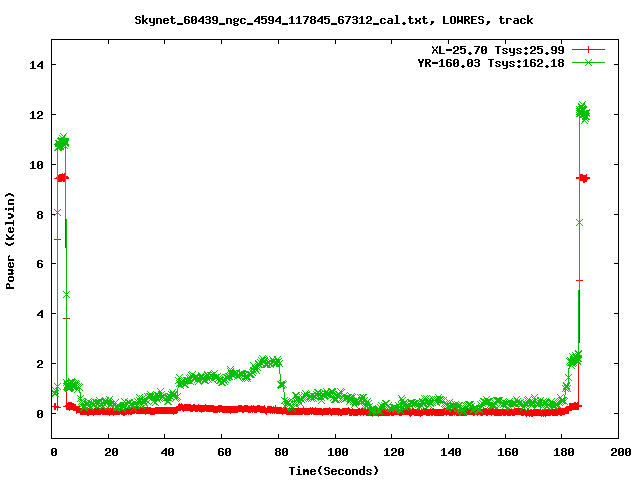This screenshot has width=640, height=480.
Task: Click the y-axis tick value 10
Action: coord(36,165)
